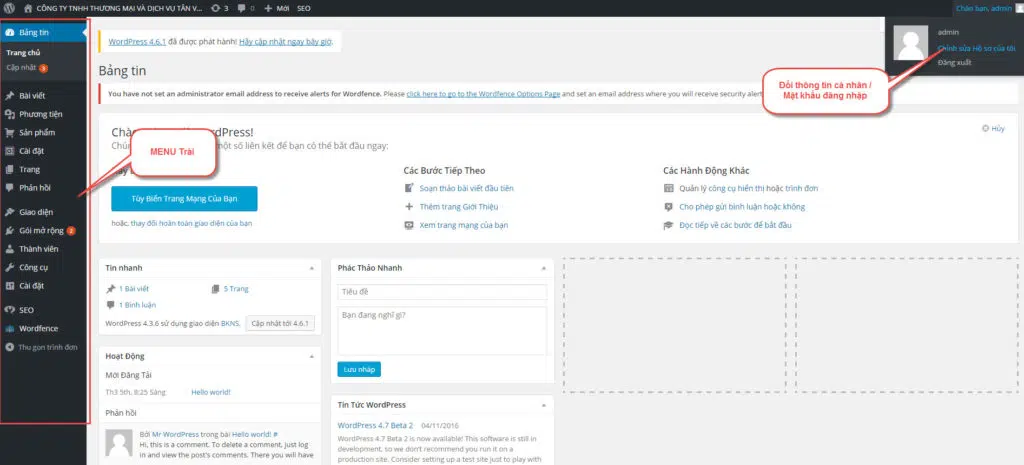Open Quản lý công cụ hiển thị hoặc trình đơn
This screenshot has height=465, width=1024.
click(x=748, y=188)
